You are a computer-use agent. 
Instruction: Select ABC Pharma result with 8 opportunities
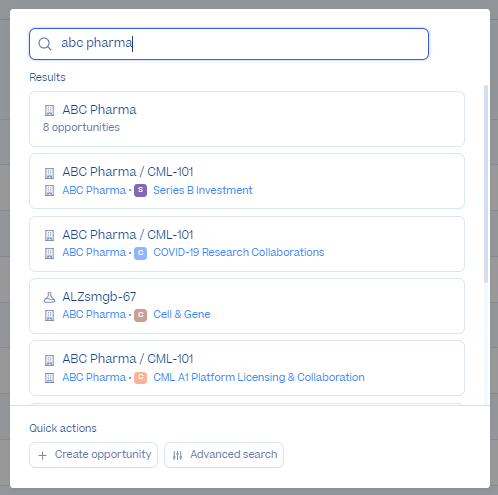[247, 119]
